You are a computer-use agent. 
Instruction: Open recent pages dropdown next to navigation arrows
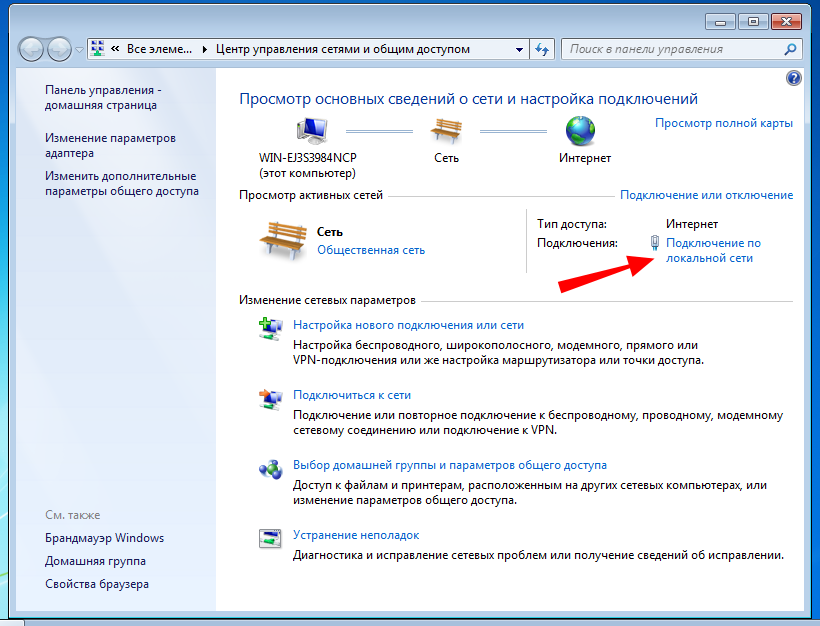[79, 50]
